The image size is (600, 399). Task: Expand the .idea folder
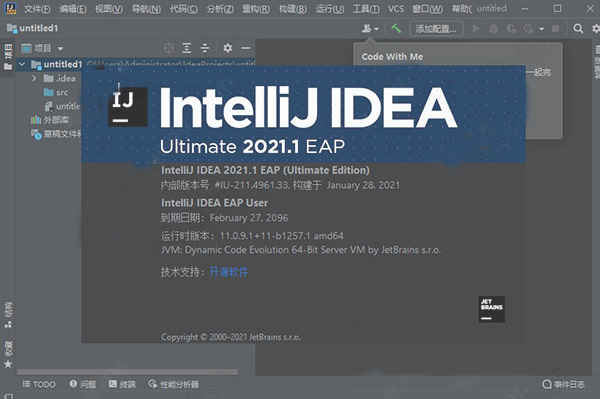34,78
